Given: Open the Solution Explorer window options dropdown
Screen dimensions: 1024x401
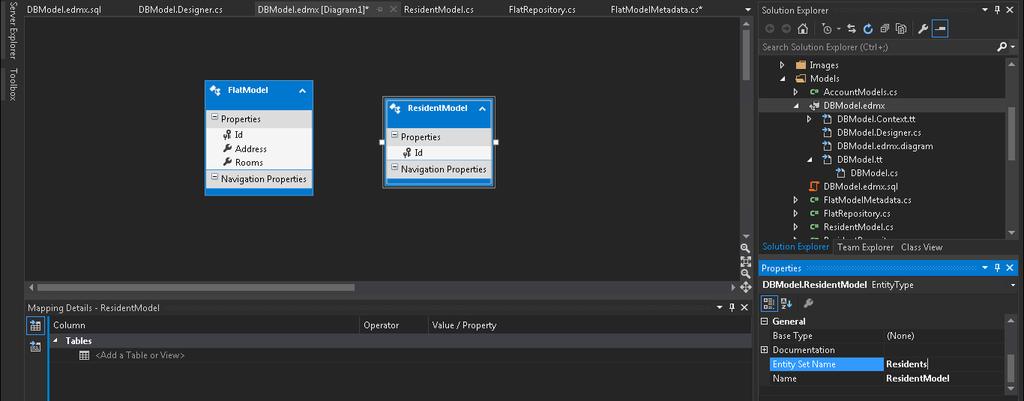Looking at the screenshot, I should click(985, 10).
